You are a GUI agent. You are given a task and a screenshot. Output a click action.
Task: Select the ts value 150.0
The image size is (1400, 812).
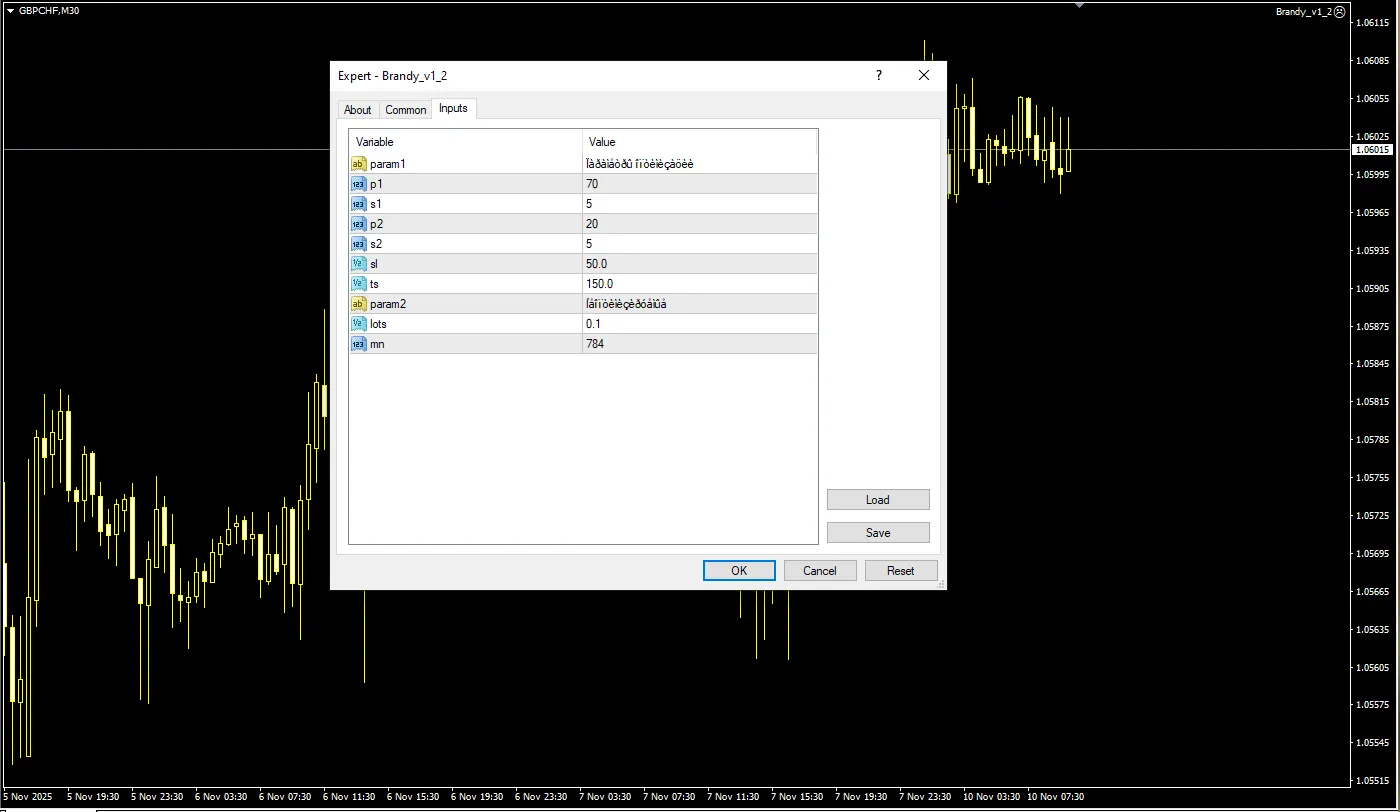(599, 284)
